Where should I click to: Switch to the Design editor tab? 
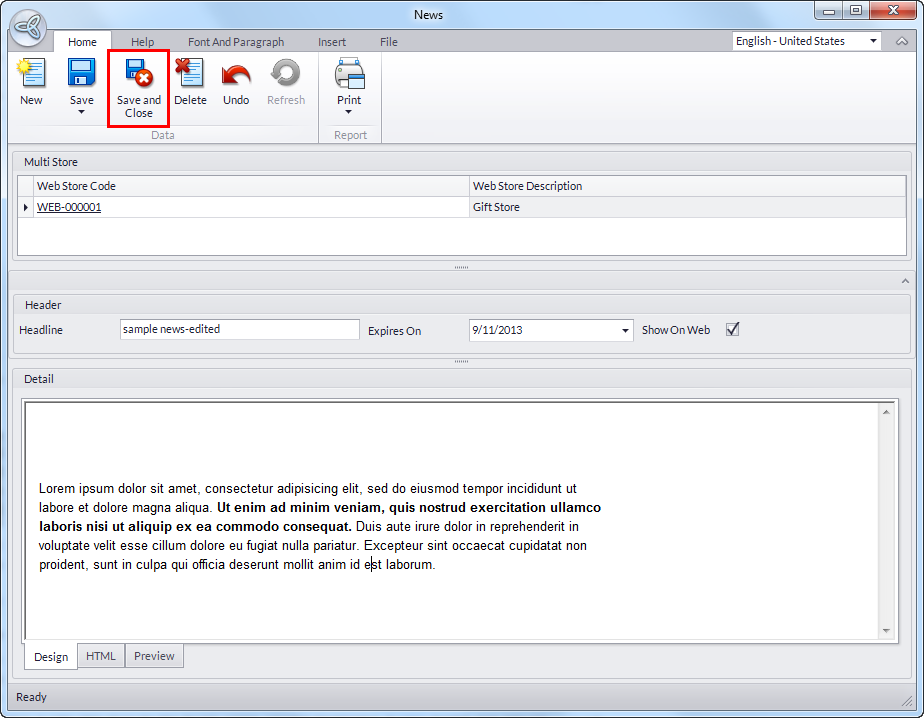click(x=51, y=656)
